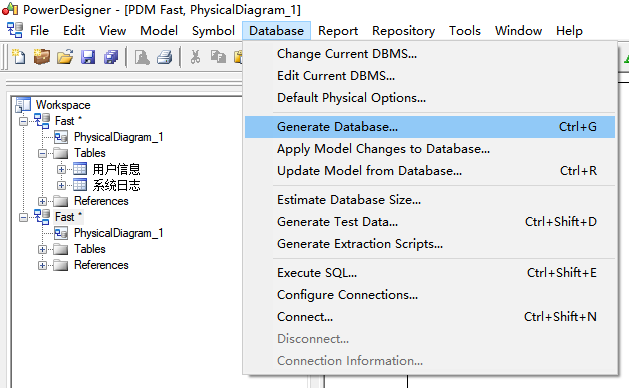Click the Save floppy disk icon
The image size is (629, 388).
pos(88,57)
